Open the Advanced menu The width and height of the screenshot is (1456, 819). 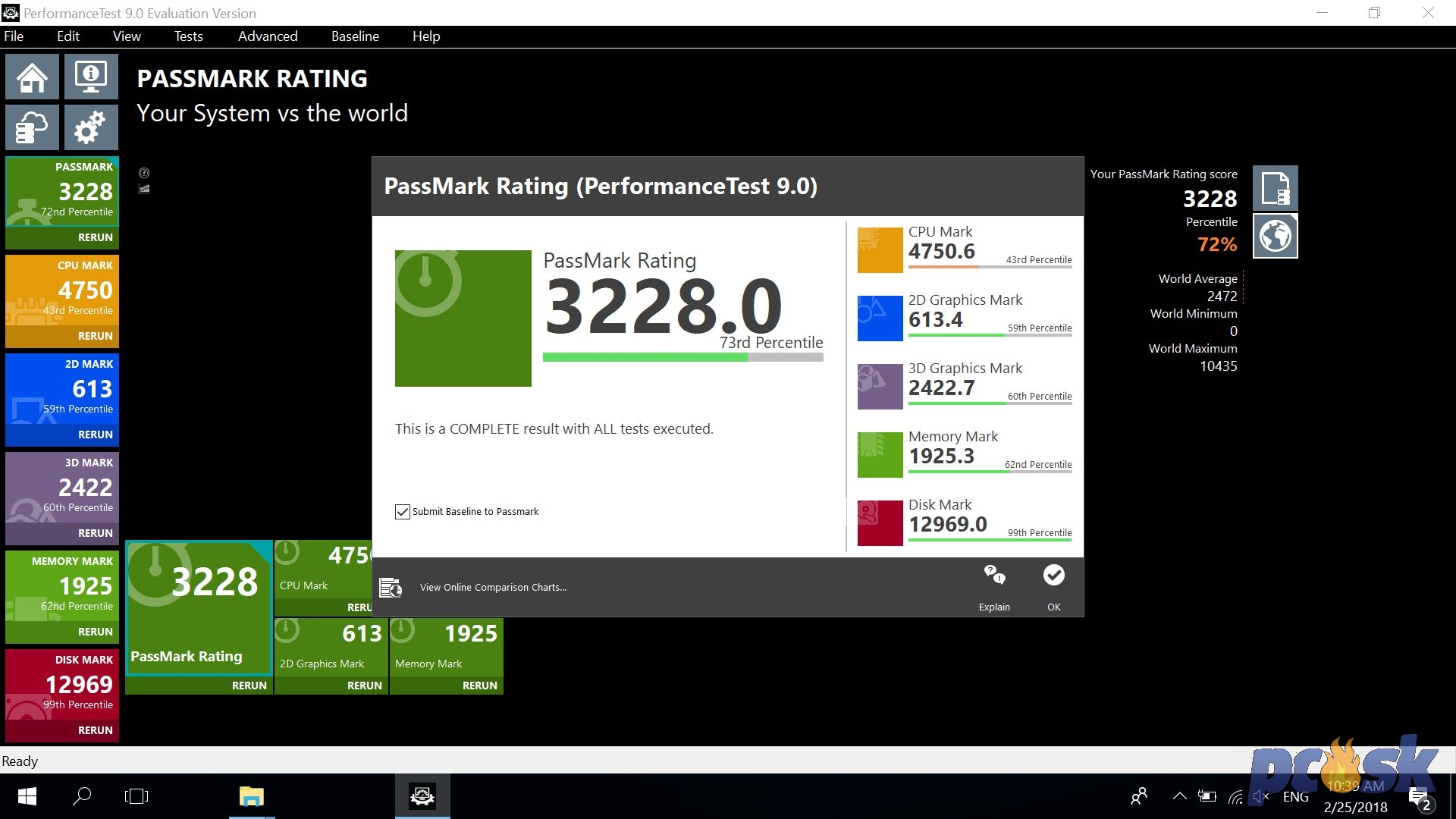click(268, 36)
